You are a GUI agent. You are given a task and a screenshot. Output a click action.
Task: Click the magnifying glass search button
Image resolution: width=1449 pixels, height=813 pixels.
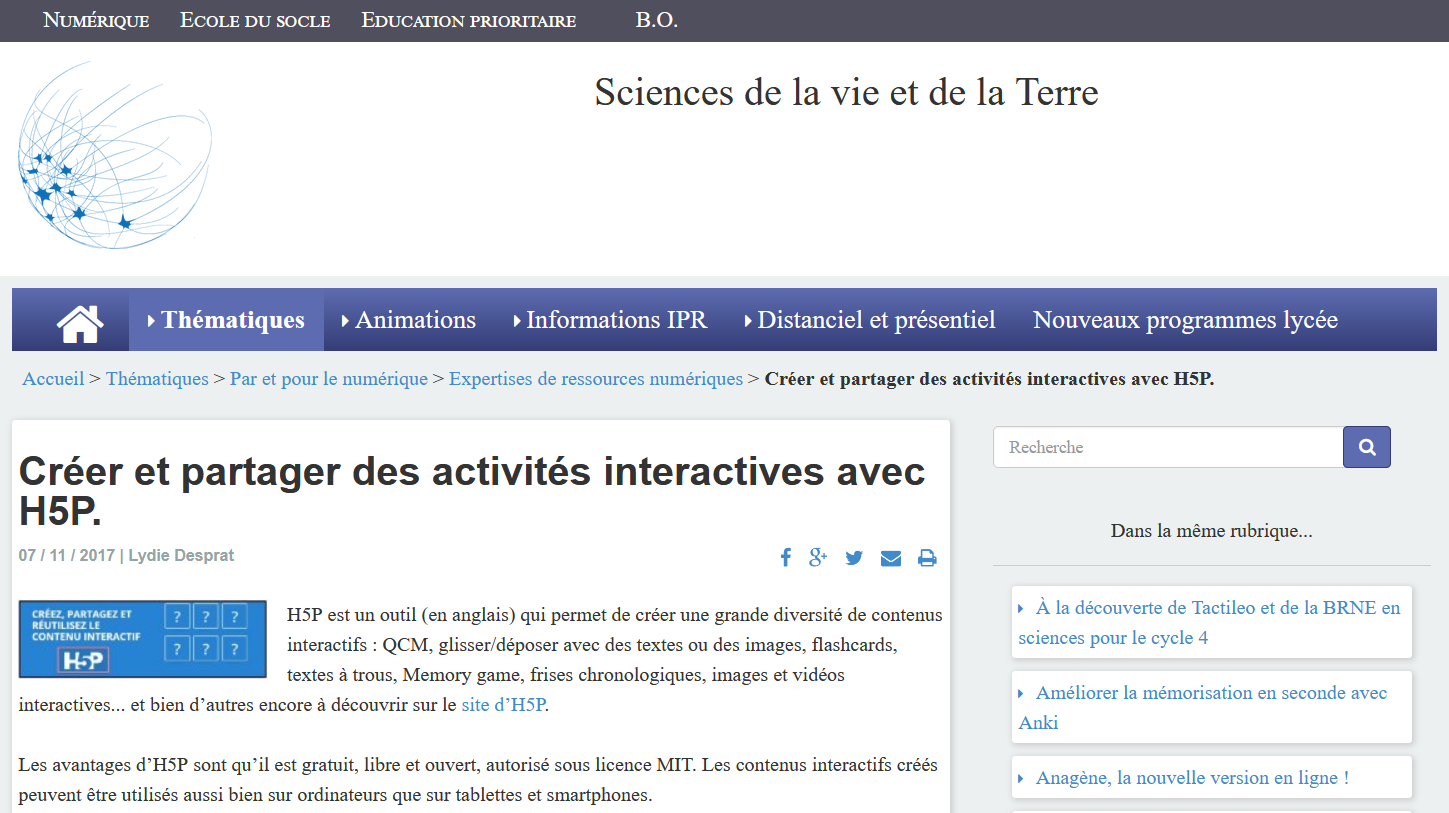[x=1366, y=447]
